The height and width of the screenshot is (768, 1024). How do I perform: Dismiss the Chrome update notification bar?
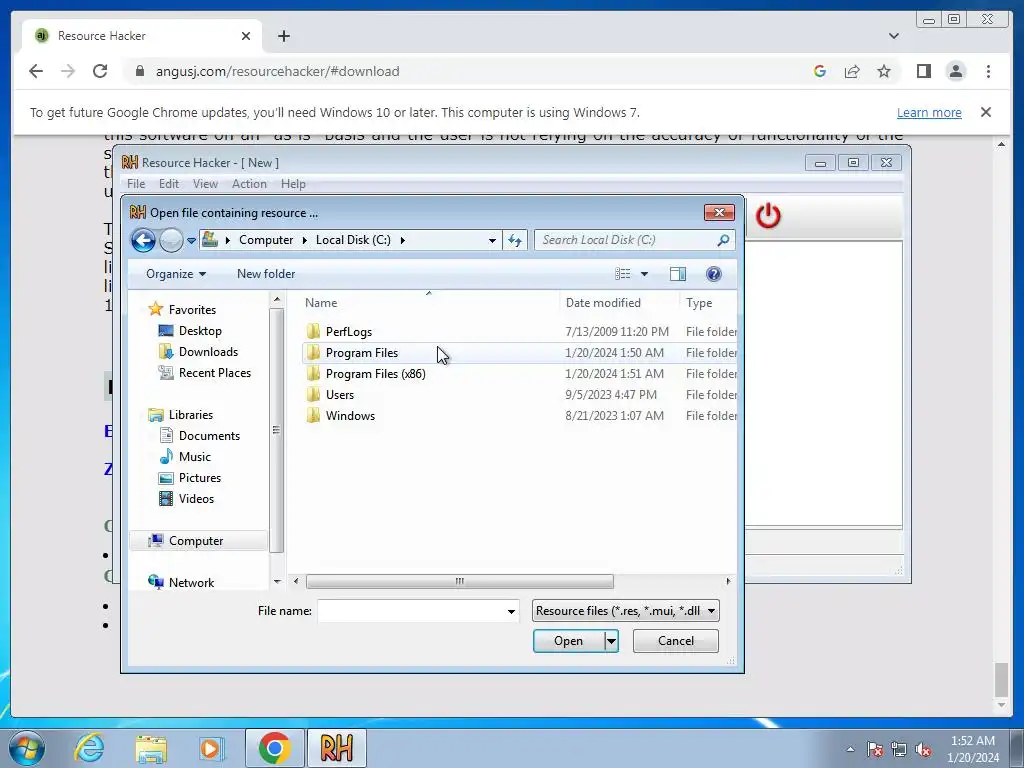[x=985, y=112]
